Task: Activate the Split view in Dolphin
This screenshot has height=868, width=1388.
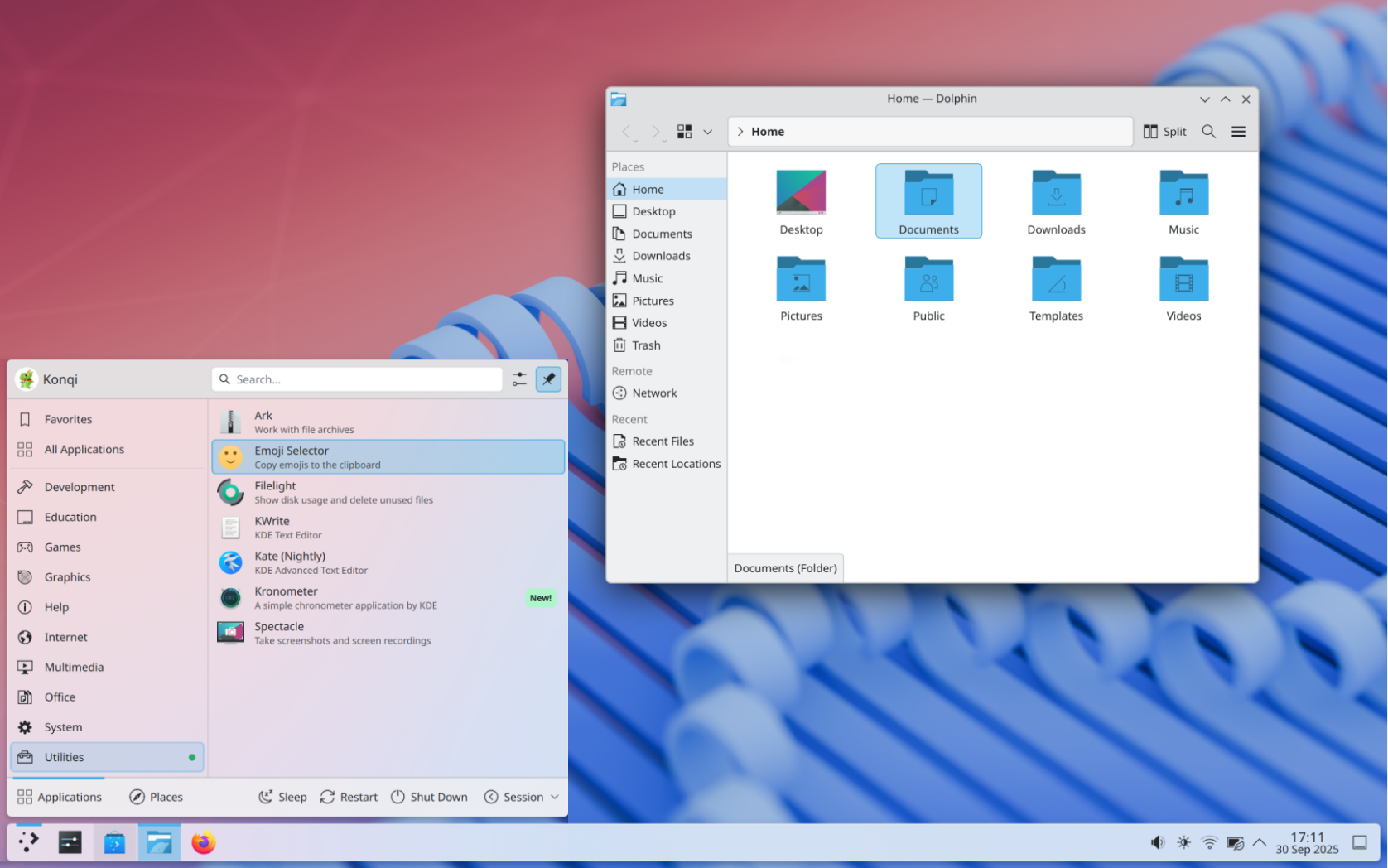Action: pos(1164,131)
